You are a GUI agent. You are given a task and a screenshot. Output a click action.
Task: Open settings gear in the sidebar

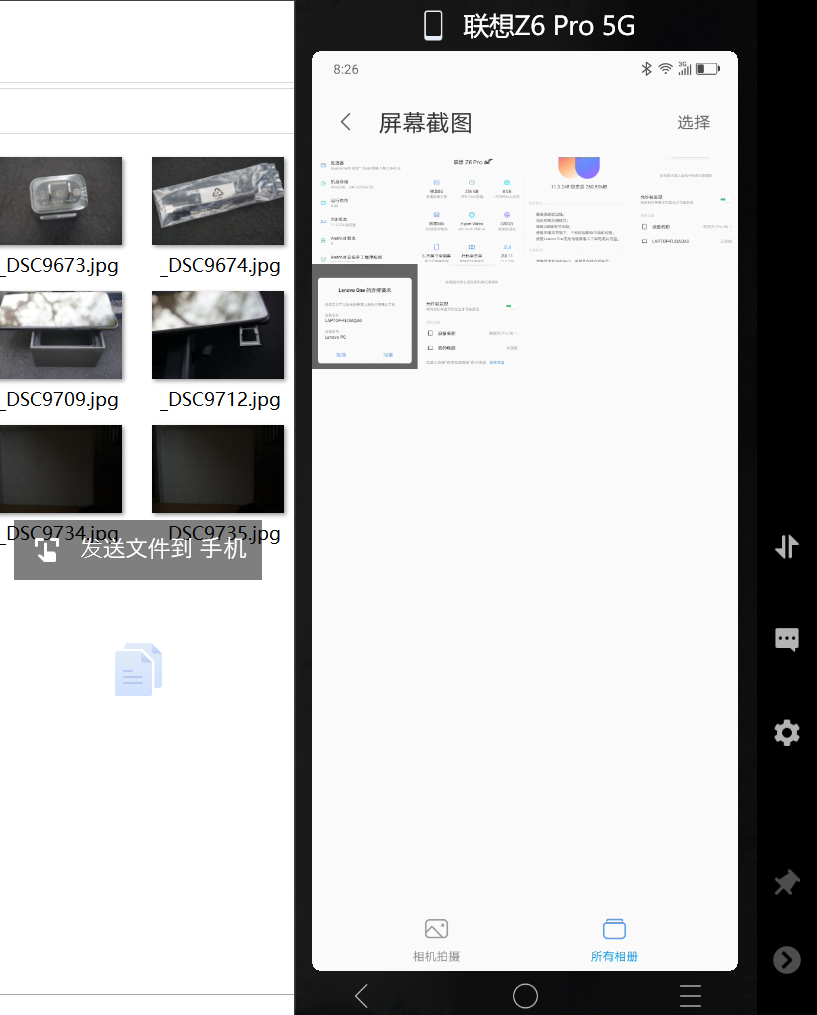click(787, 733)
